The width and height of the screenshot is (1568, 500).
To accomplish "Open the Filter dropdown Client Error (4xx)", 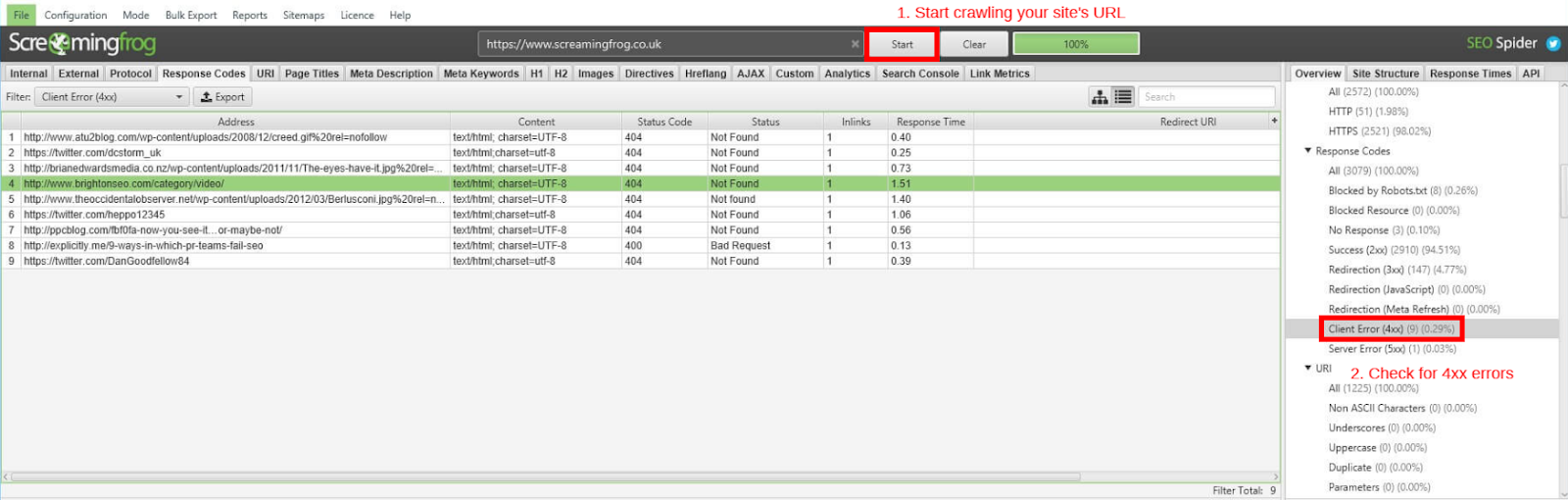I will pyautogui.click(x=112, y=97).
